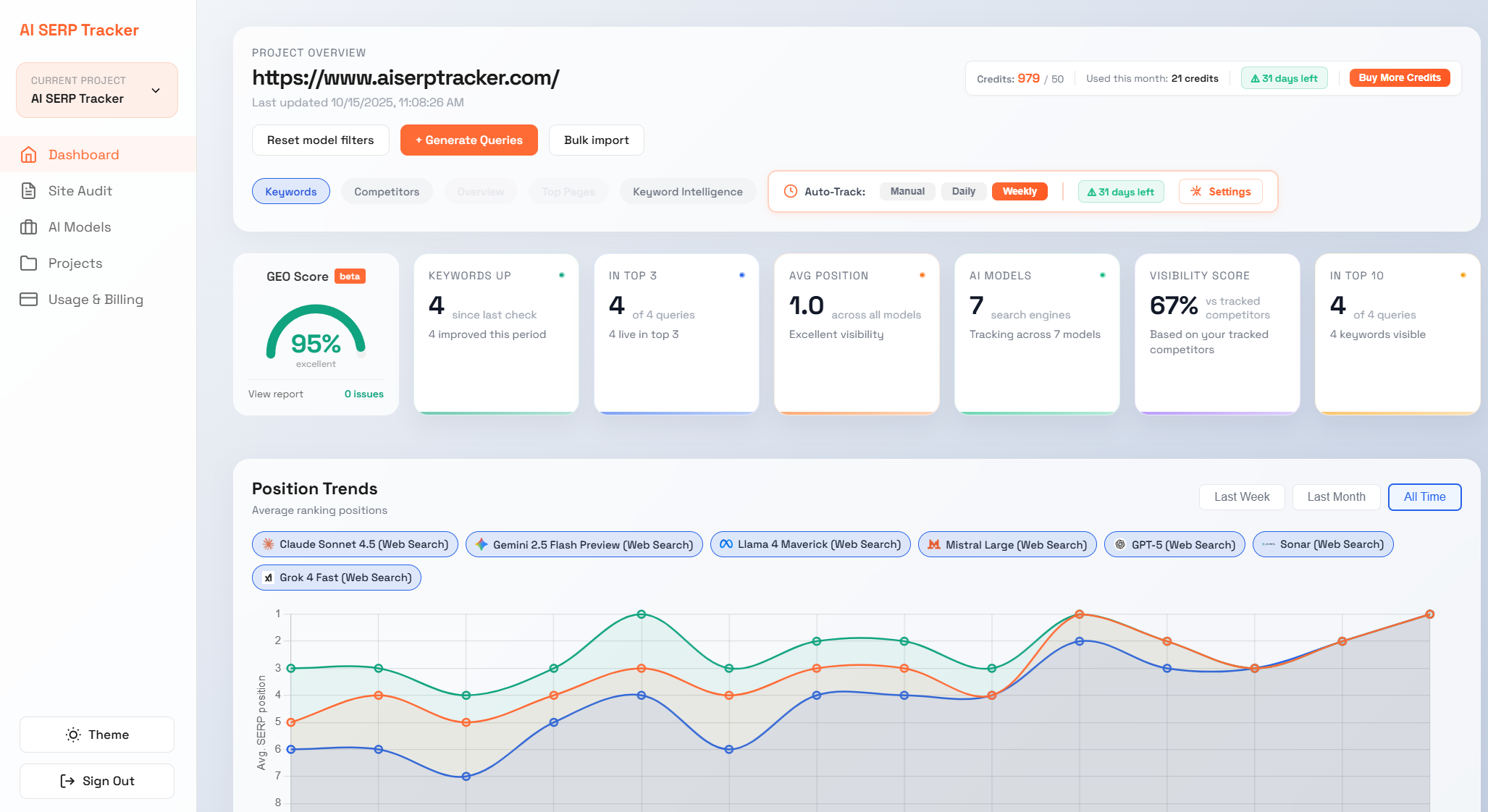This screenshot has height=812, width=1488.
Task: Select AI Models in the sidebar
Action: (80, 227)
